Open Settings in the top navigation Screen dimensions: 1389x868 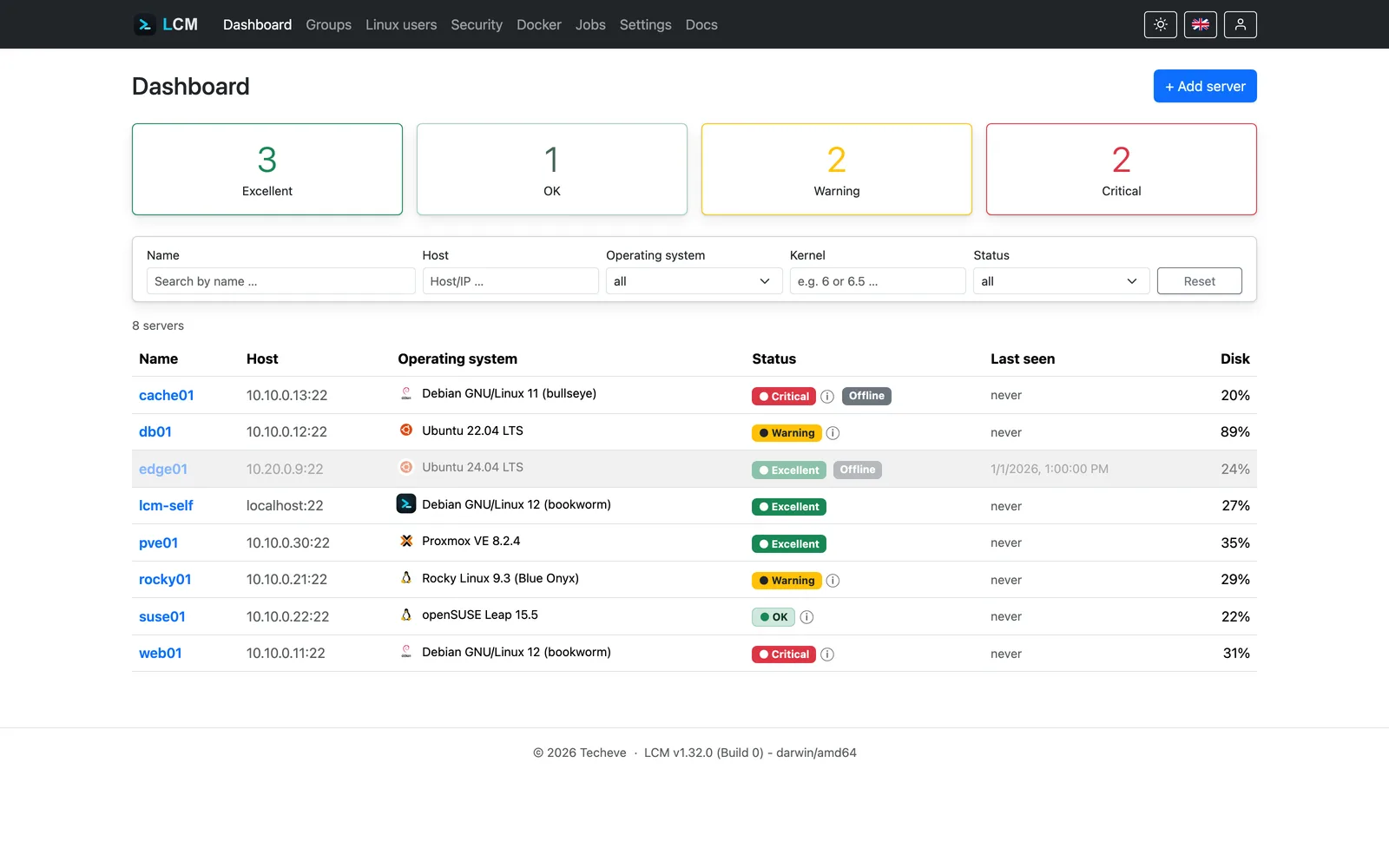645,24
